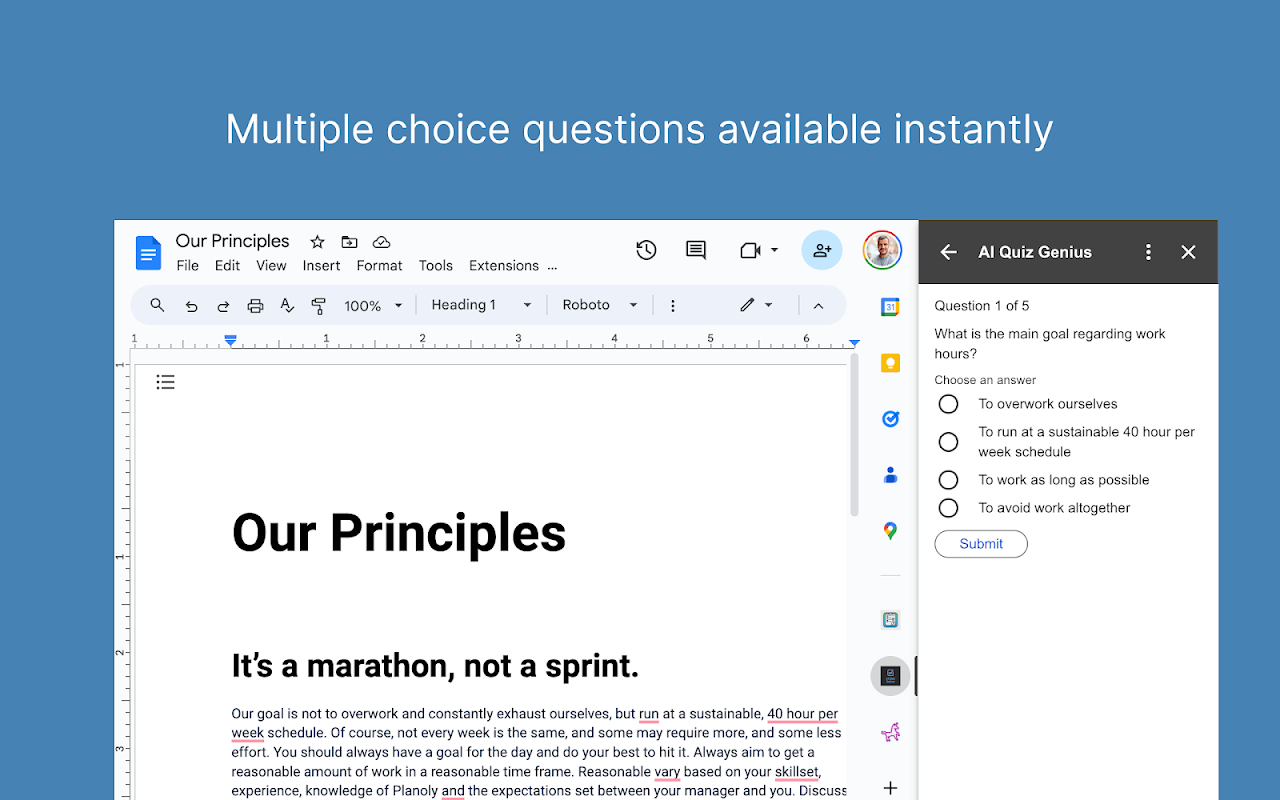Open the Extensions menu

click(504, 266)
